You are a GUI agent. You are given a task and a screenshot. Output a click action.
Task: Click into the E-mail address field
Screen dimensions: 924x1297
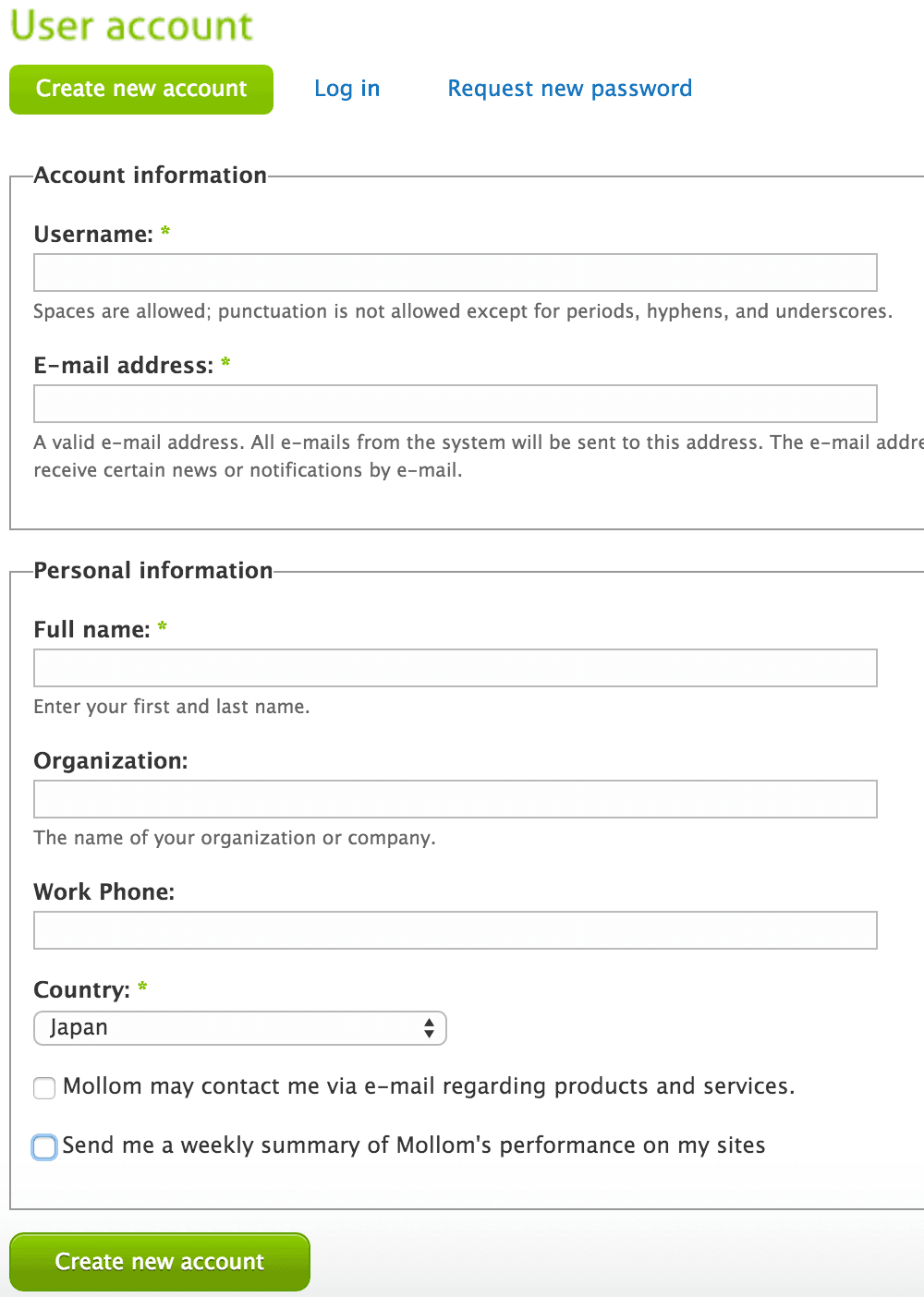456,404
